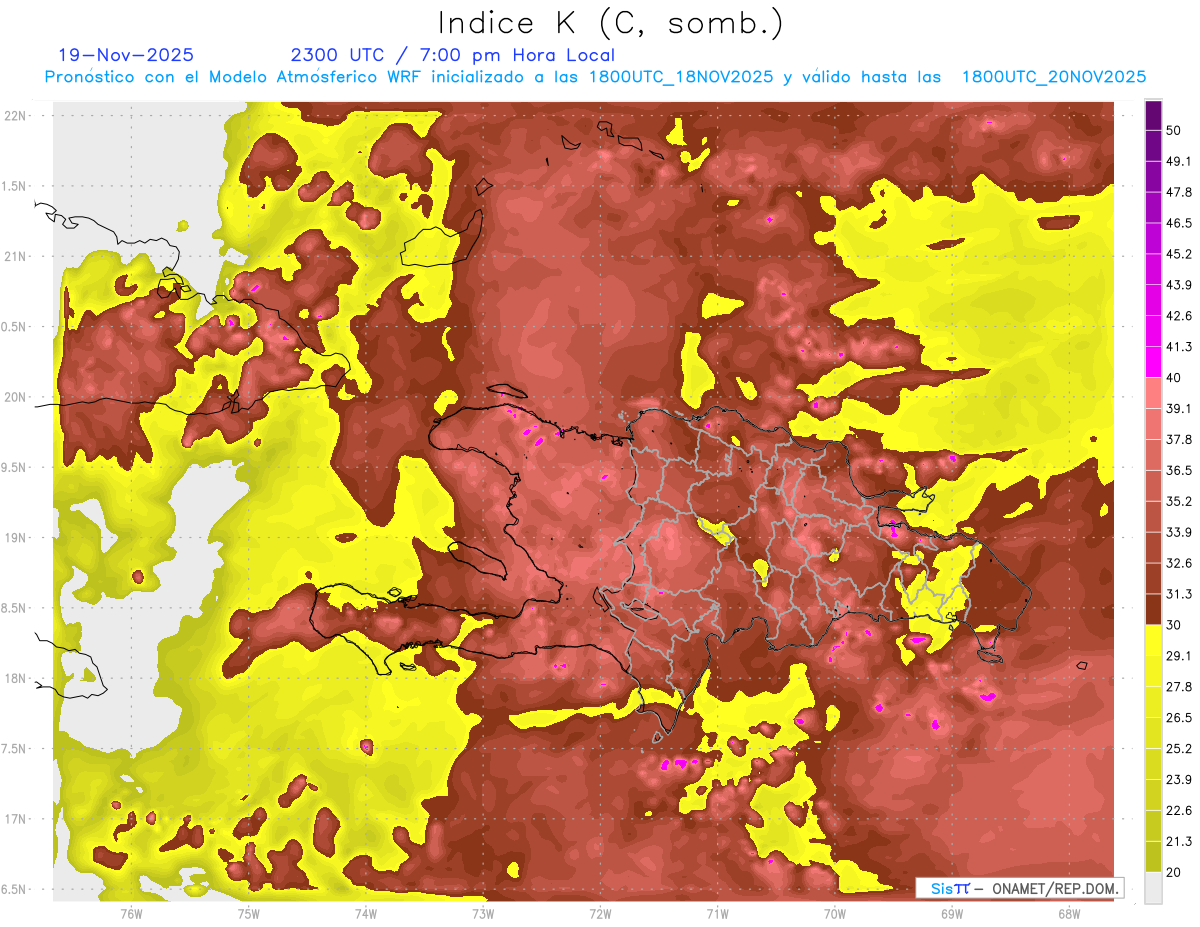The width and height of the screenshot is (1200, 927).
Task: Click the "71W" longitude label
Action: pos(717,913)
